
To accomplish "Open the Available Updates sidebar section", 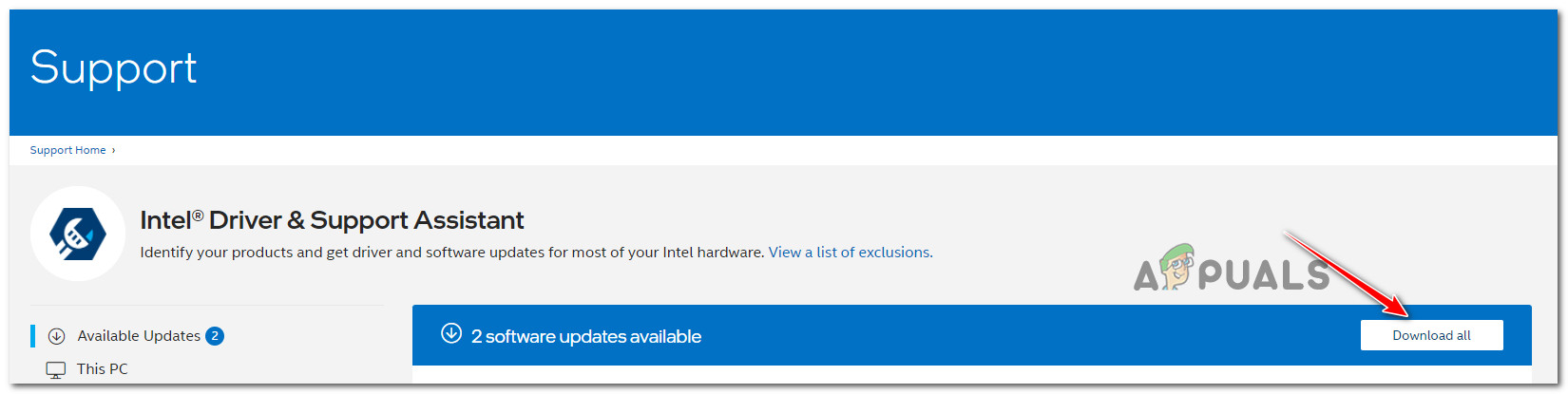I will 139,336.
